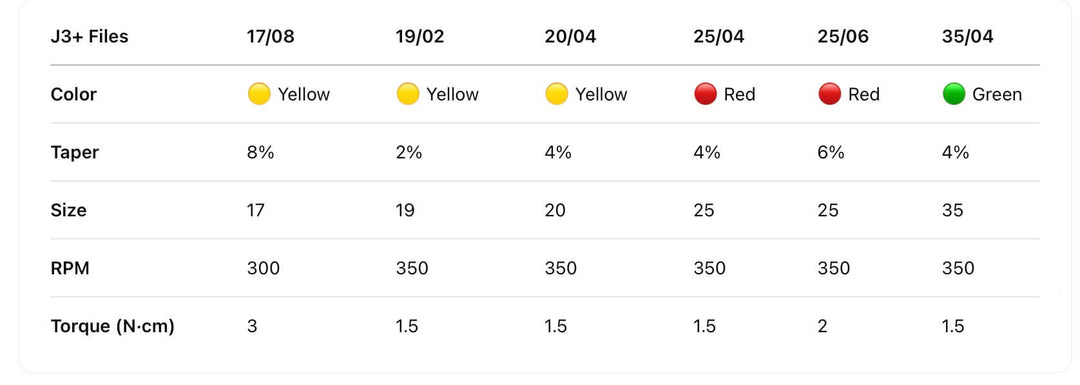Select the 25/06 column header
This screenshot has width=1080, height=385.
843,37
